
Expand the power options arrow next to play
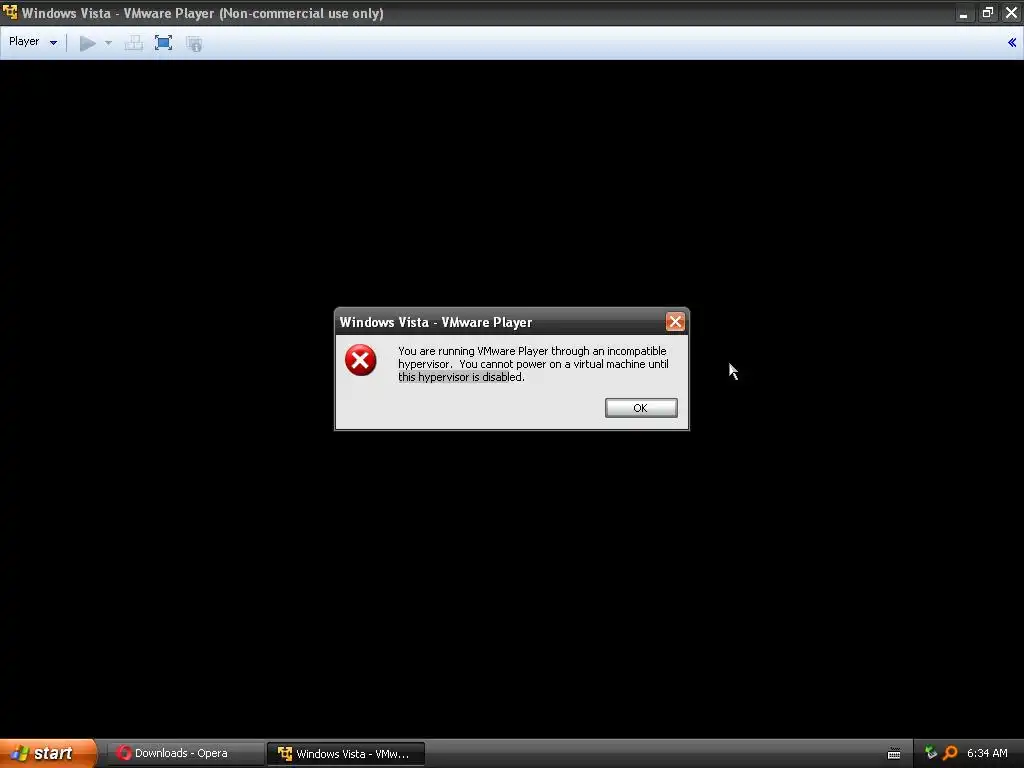tap(108, 43)
